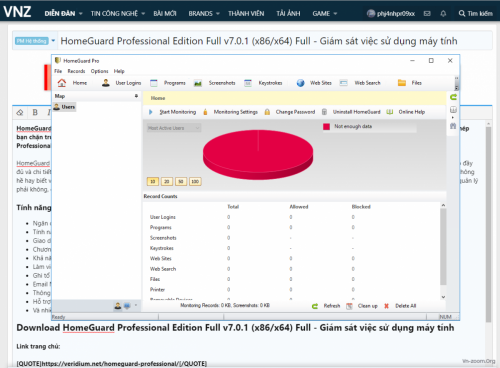
Task: Click the forum editor vertical scrollbar
Action: point(488,223)
